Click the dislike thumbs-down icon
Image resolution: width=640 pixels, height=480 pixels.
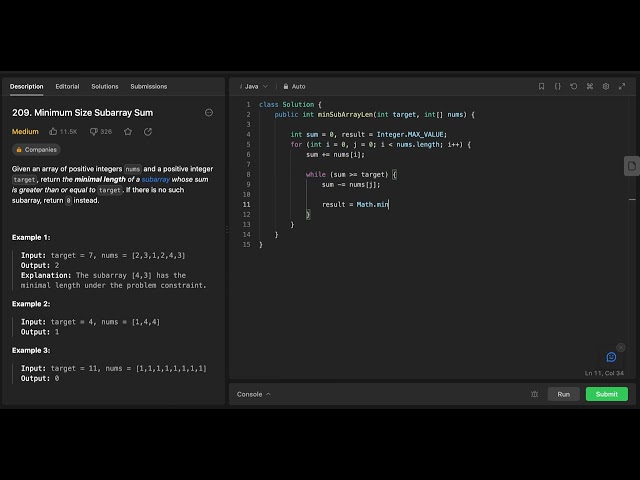[93, 131]
